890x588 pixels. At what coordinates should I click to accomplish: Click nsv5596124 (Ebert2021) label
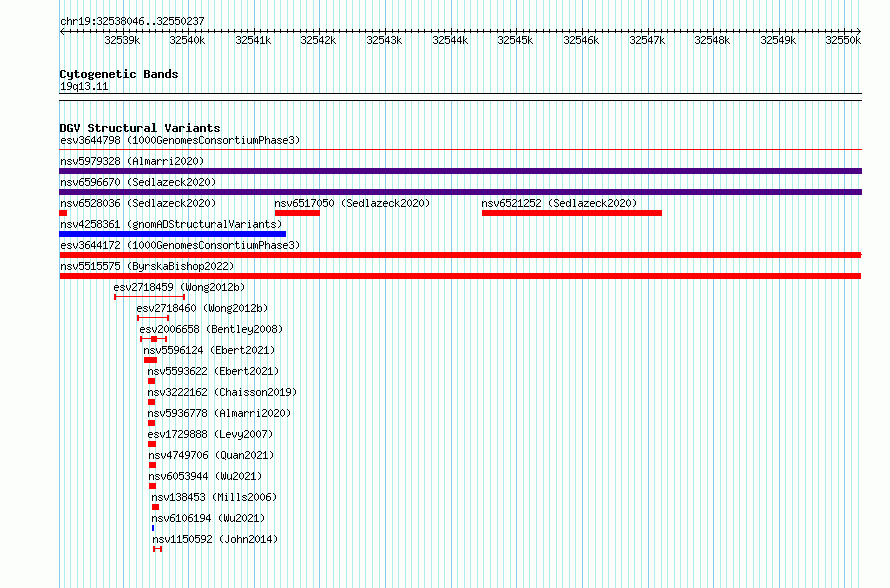209,350
